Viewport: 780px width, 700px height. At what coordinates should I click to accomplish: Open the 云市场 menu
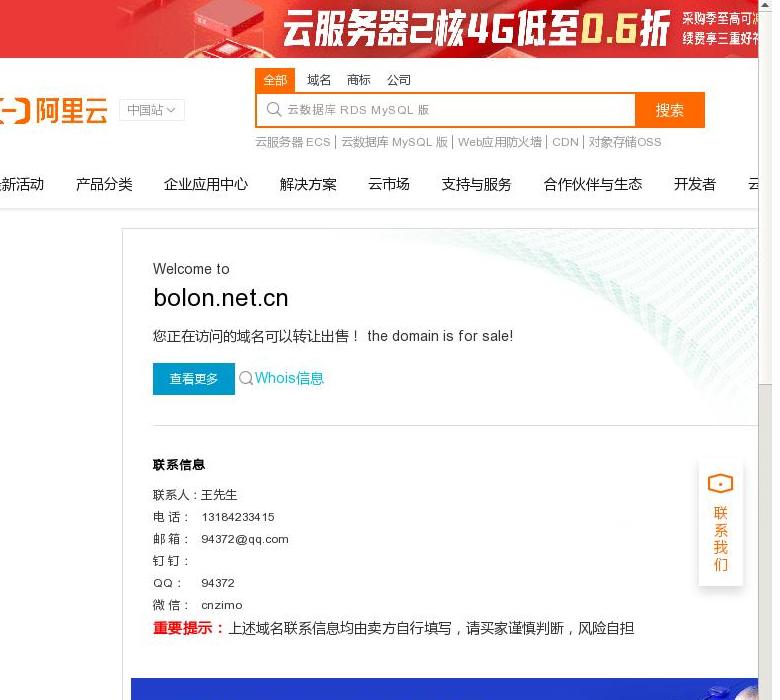389,185
